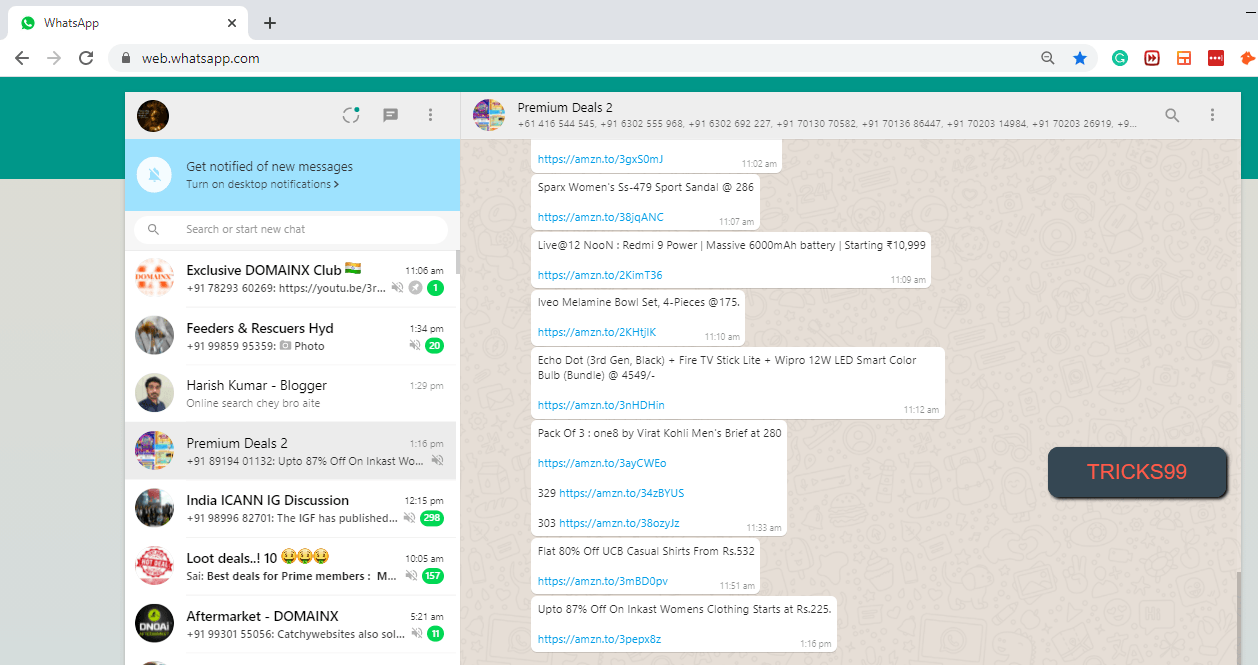Click Feeders & Rescuers Hyd avatar

154,335
